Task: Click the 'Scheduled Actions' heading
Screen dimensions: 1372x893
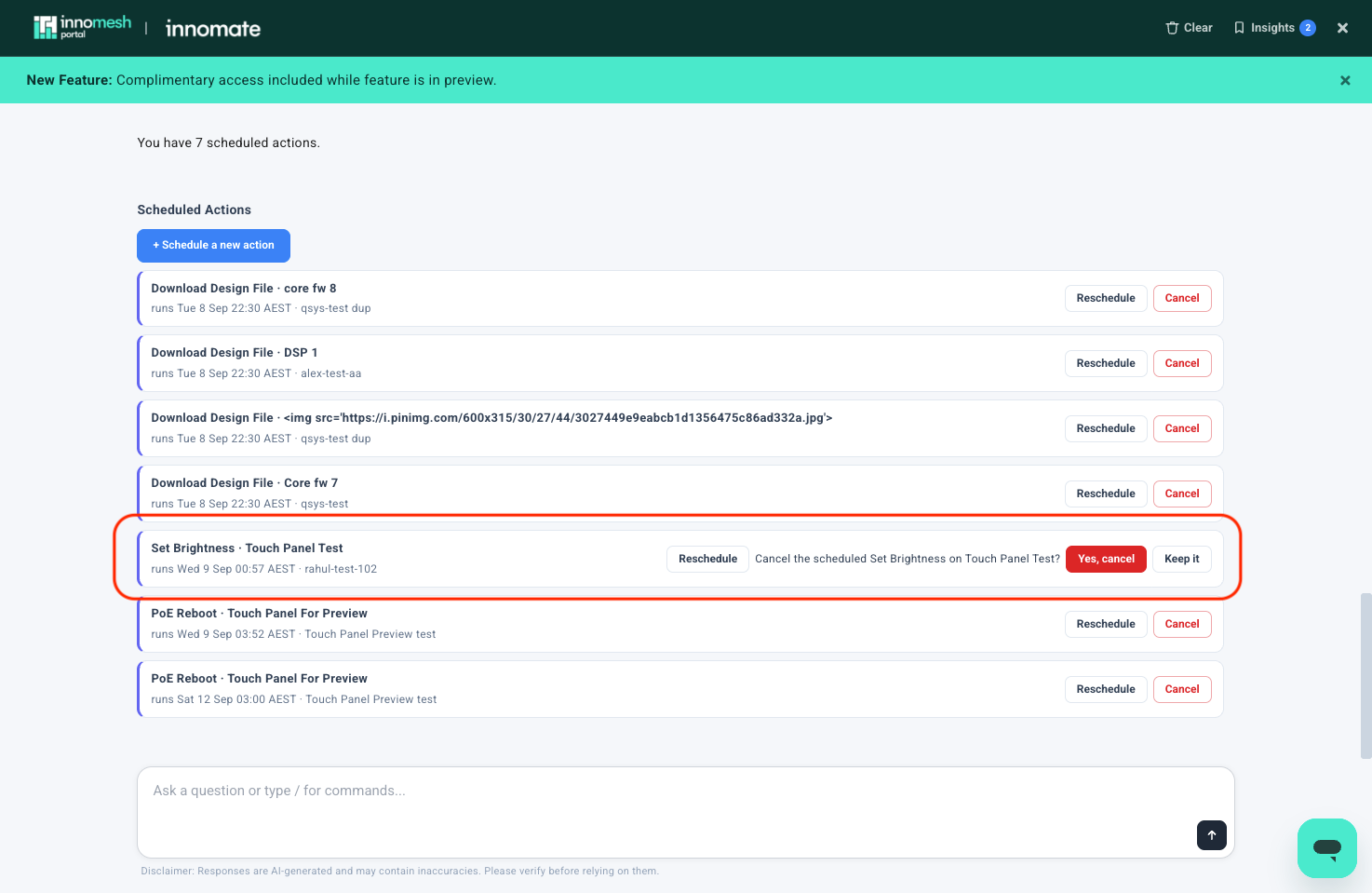Action: click(x=194, y=210)
